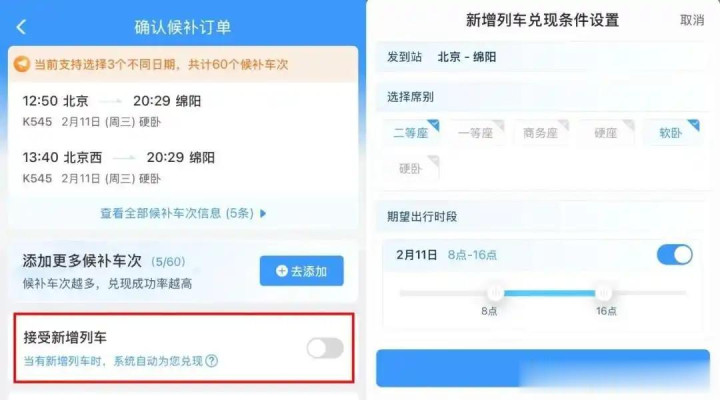Choose the 硬座 seat type
This screenshot has height=400, width=720.
(x=606, y=133)
